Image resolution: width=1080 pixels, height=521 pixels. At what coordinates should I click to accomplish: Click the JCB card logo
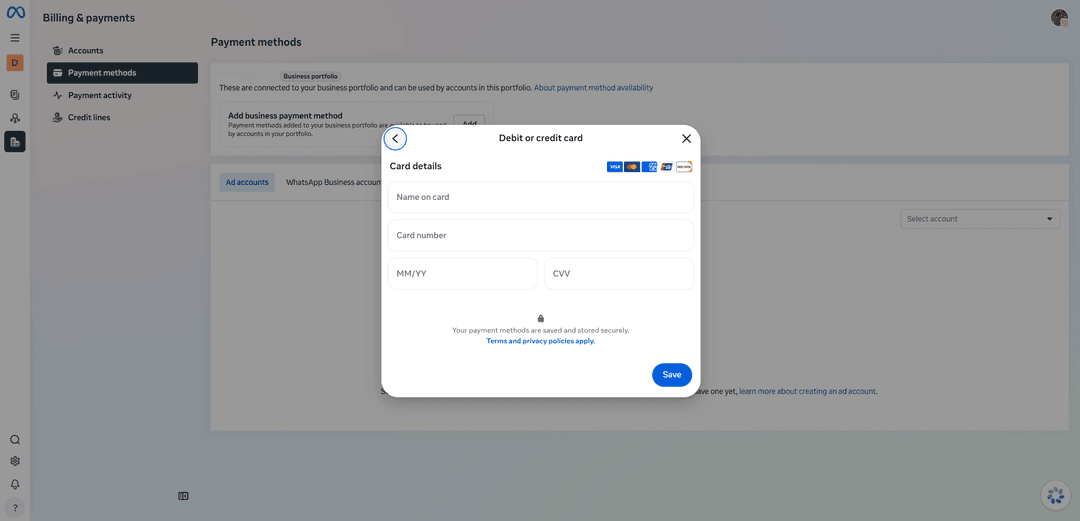[666, 167]
